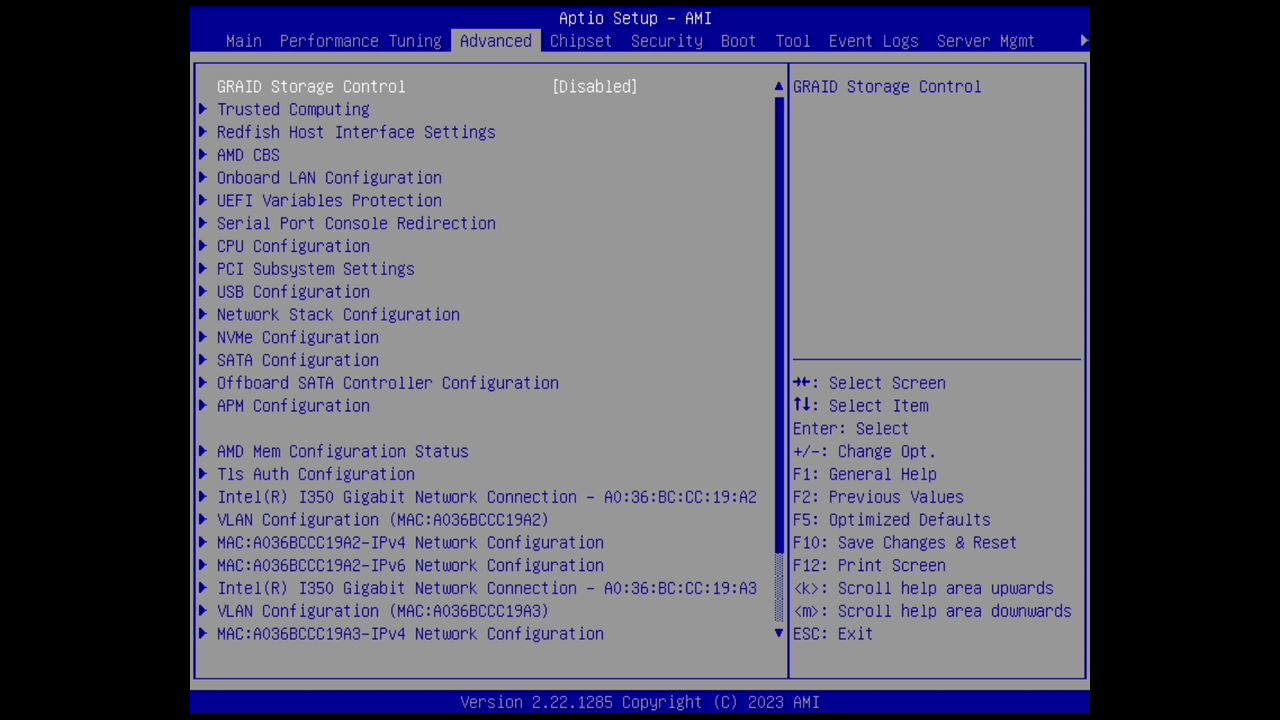Open Onboard LAN Configuration
Viewport: 1280px width, 720px height.
pos(329,178)
